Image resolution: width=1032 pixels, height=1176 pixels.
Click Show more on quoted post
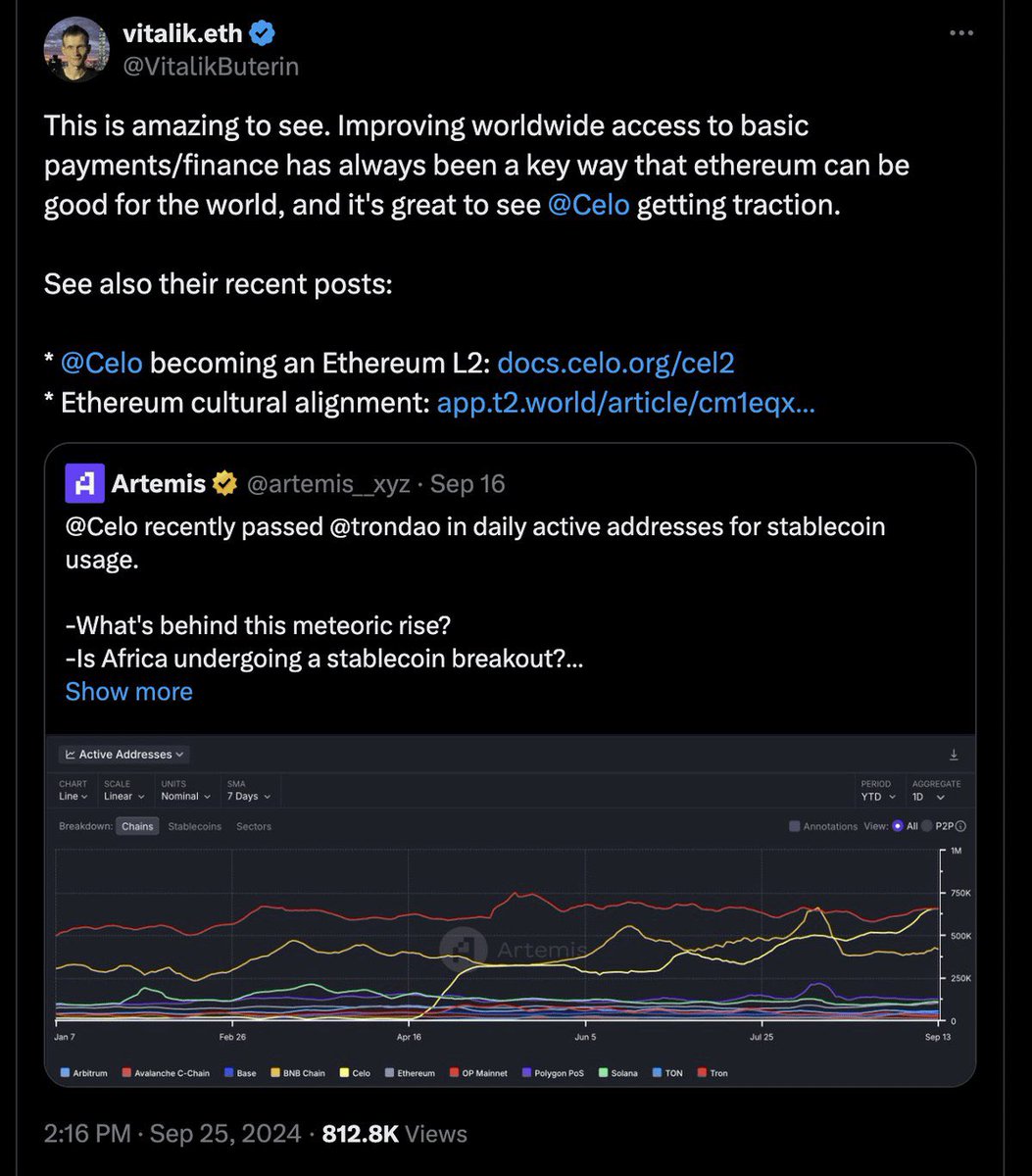128,691
